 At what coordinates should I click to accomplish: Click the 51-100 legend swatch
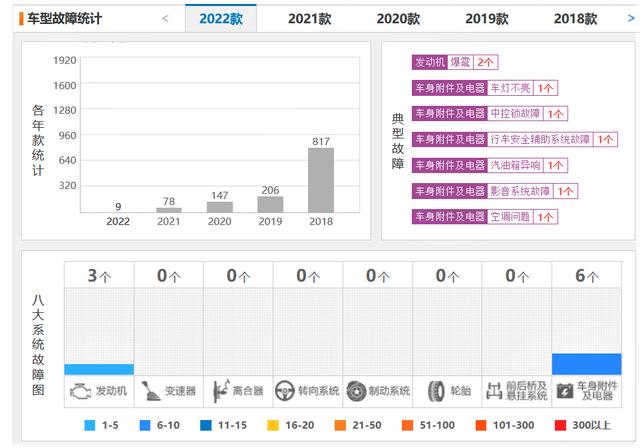407,425
